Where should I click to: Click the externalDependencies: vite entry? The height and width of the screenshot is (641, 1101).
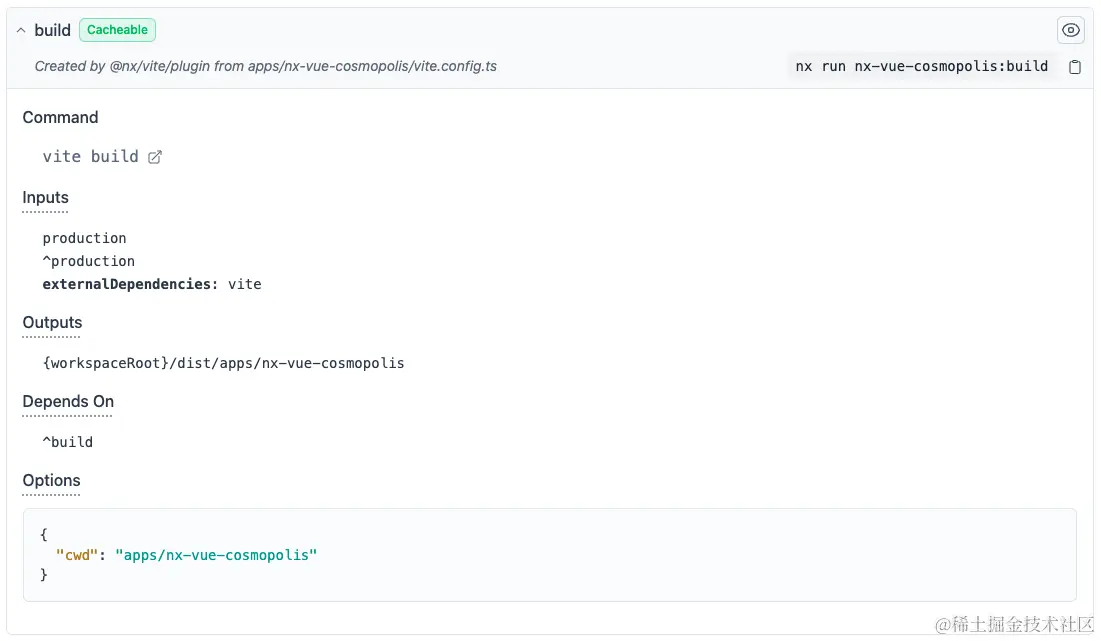coord(152,284)
